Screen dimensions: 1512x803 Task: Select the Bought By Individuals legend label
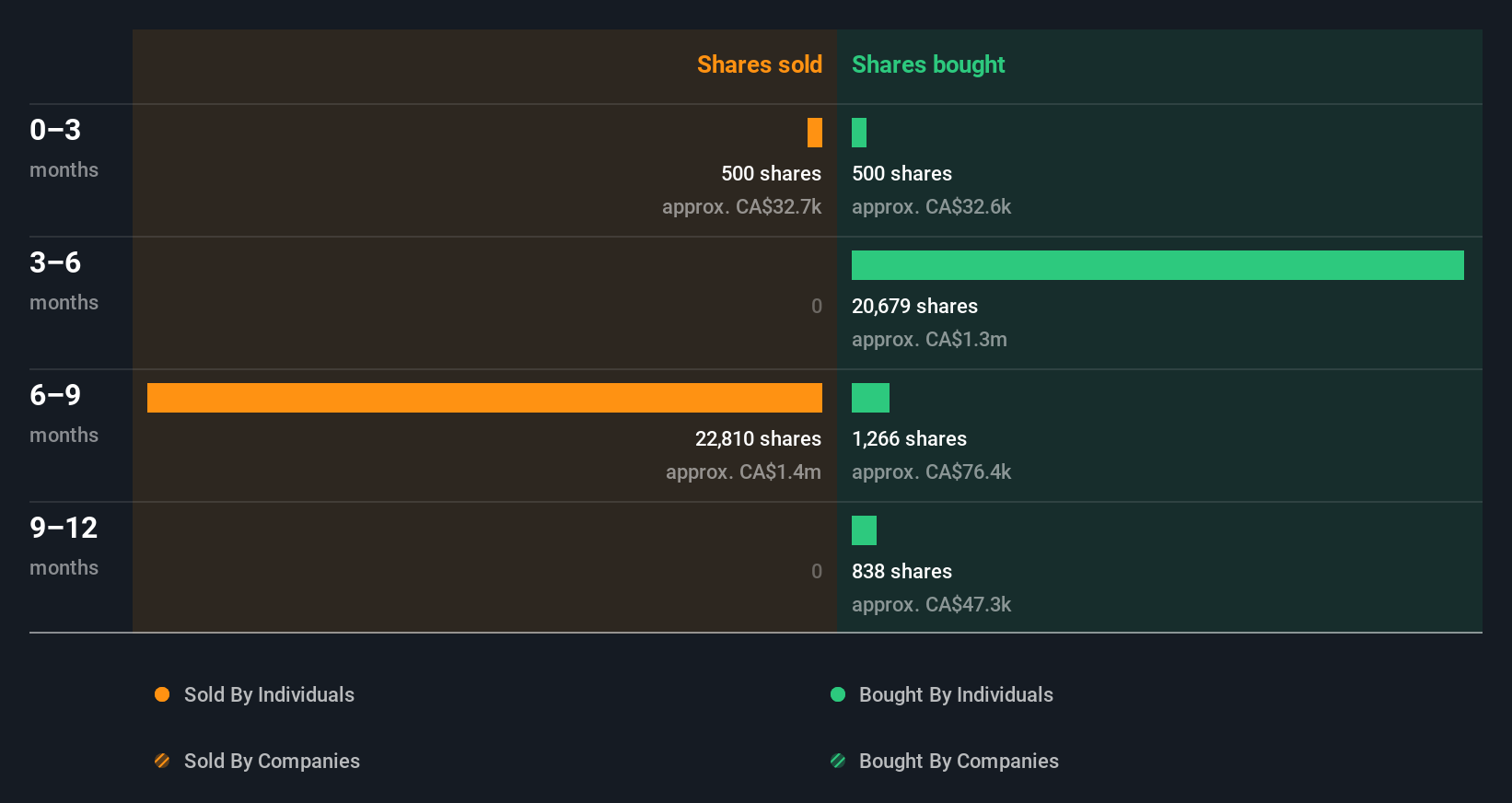(956, 694)
